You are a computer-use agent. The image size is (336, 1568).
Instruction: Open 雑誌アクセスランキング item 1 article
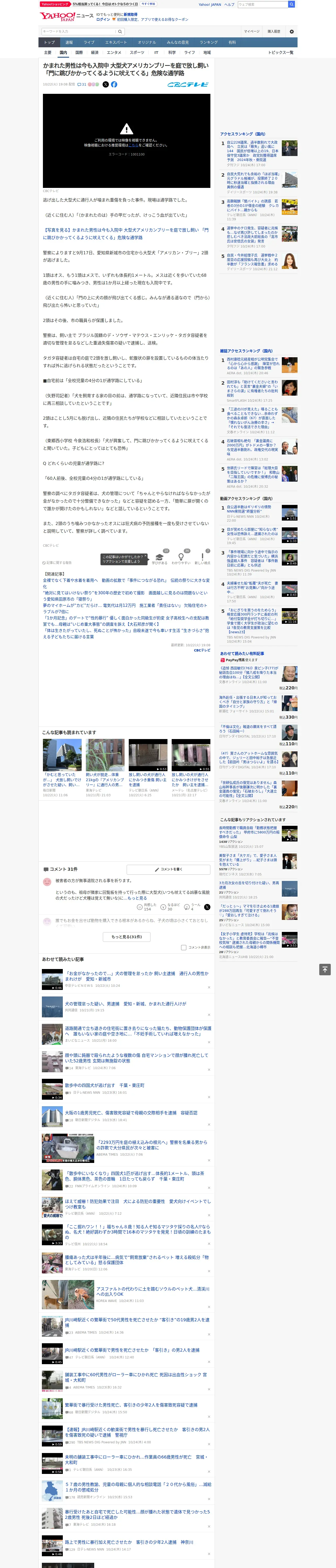coord(253,364)
